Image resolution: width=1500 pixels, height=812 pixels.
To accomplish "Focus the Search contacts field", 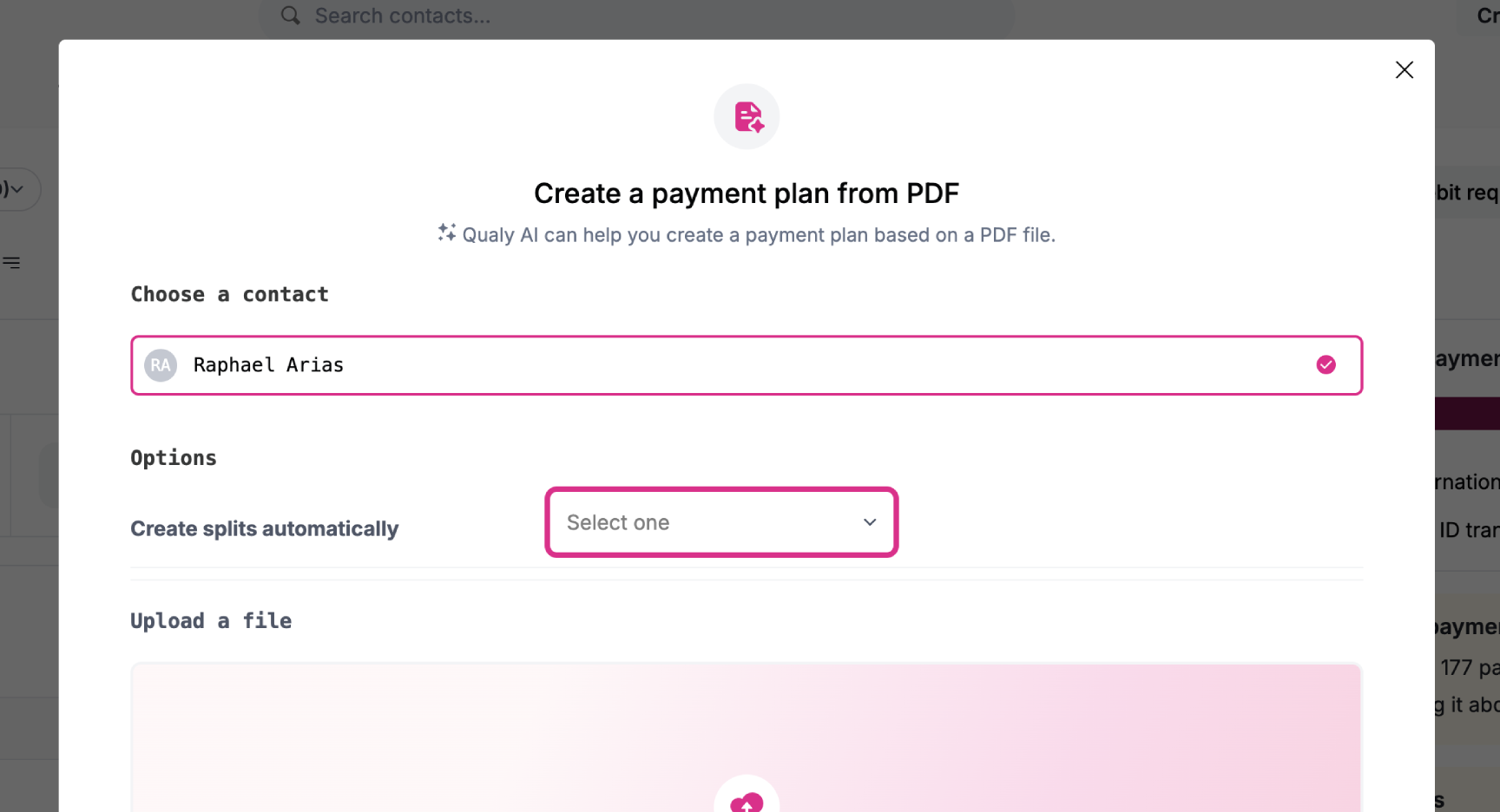I will pos(637,16).
